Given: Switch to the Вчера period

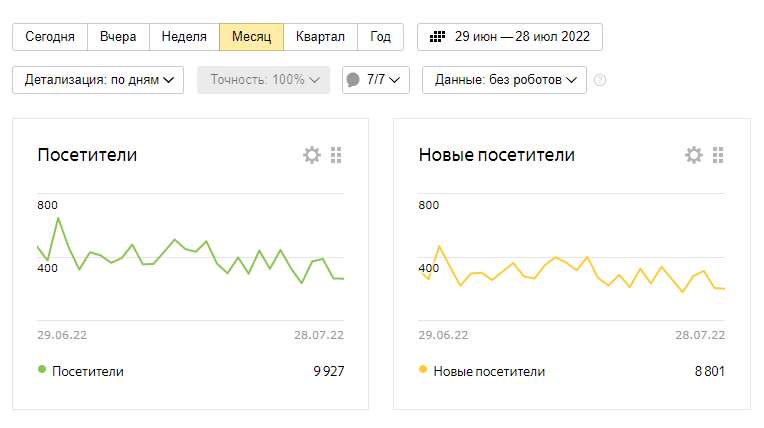Looking at the screenshot, I should tap(118, 37).
